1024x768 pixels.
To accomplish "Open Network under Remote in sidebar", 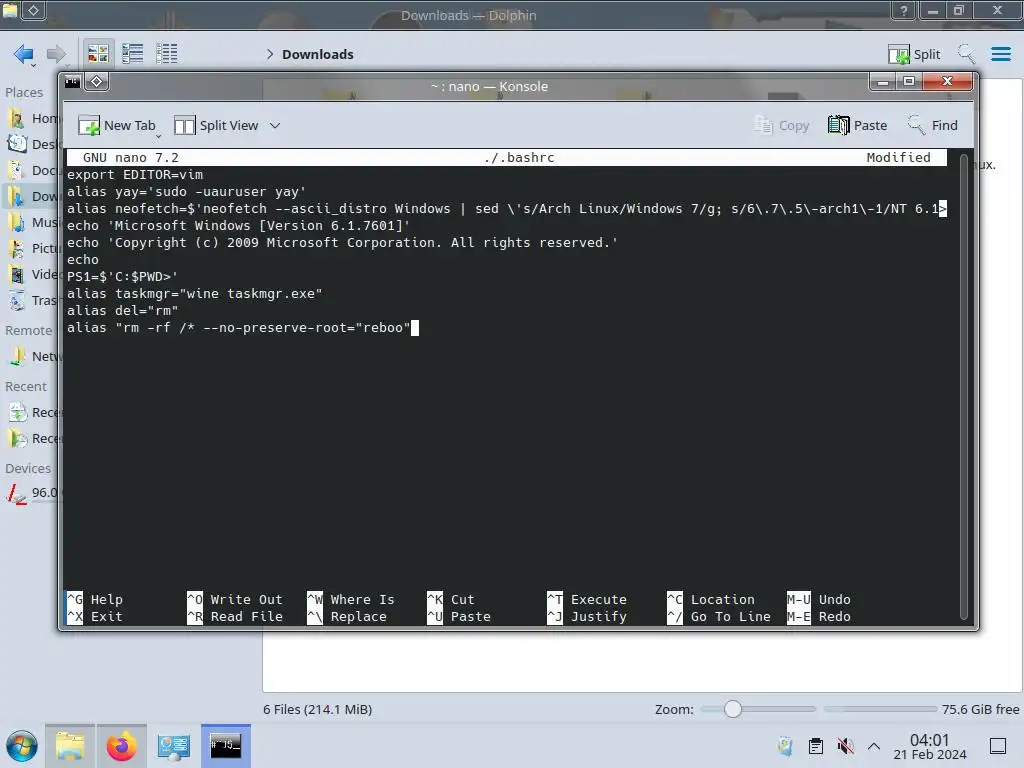I will 33,357.
